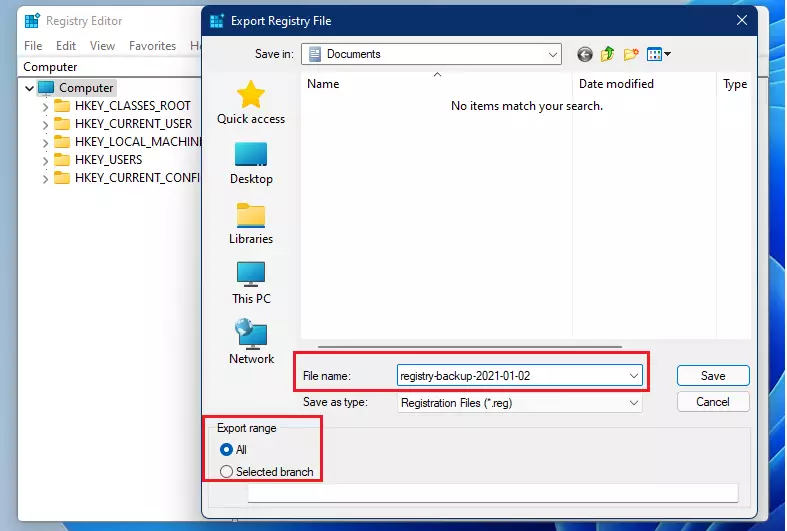Viewport: 787px width, 531px height.
Task: Collapse the Computer tree node
Action: point(30,88)
